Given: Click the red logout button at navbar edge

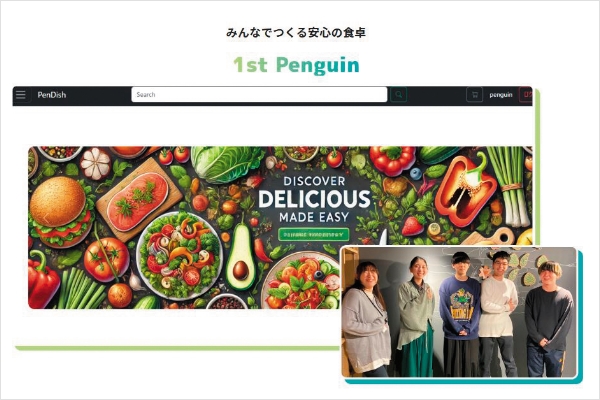Looking at the screenshot, I should (x=527, y=95).
